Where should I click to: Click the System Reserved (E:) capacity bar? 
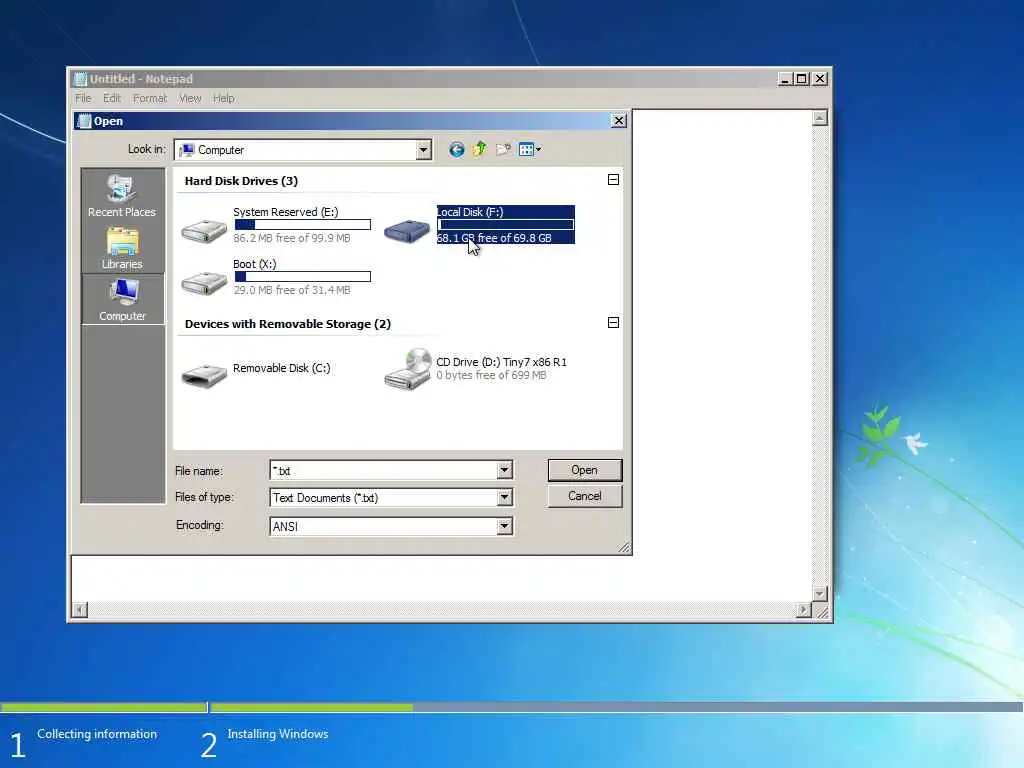(x=302, y=225)
